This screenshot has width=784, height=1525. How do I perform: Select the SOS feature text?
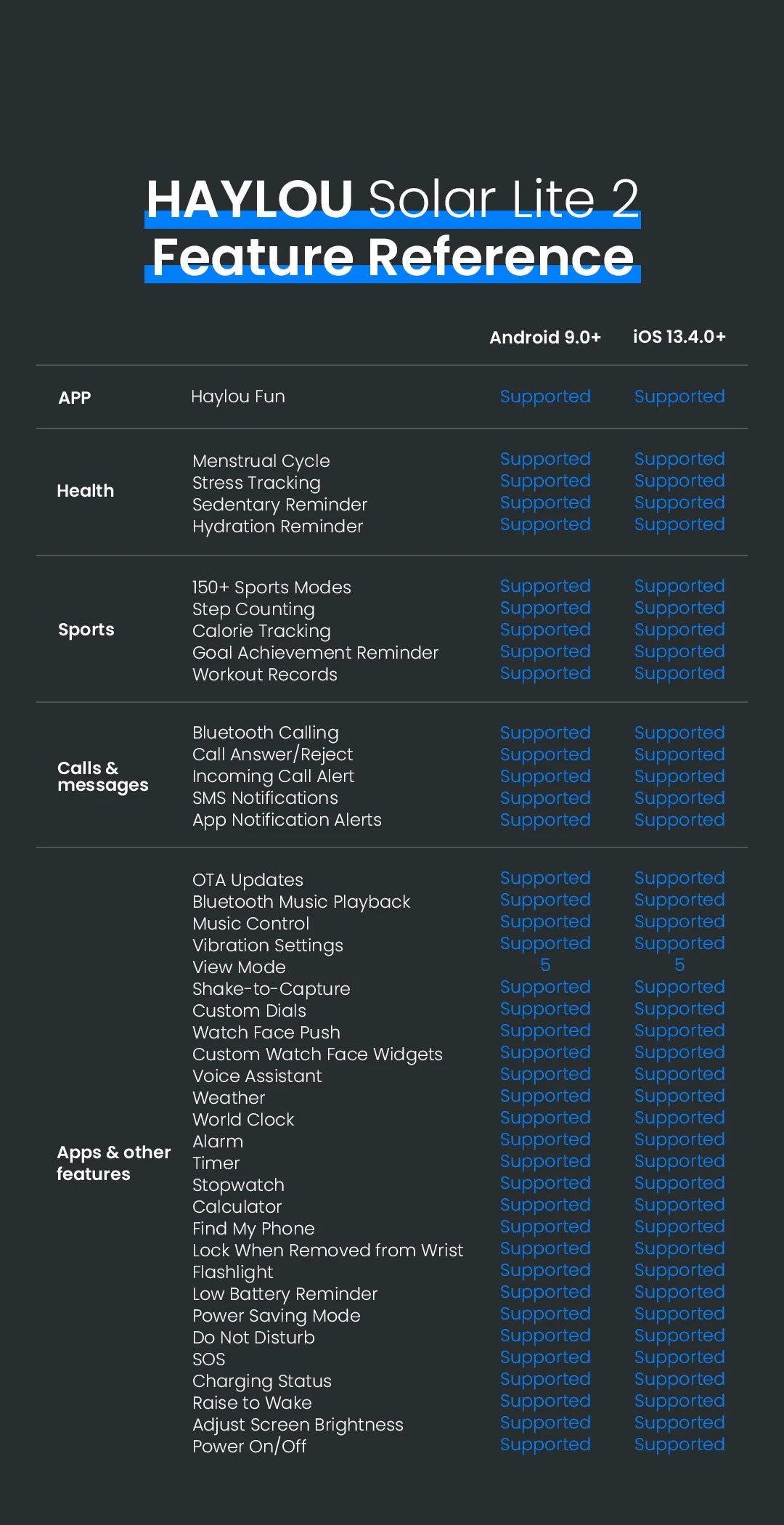pyautogui.click(x=209, y=1359)
